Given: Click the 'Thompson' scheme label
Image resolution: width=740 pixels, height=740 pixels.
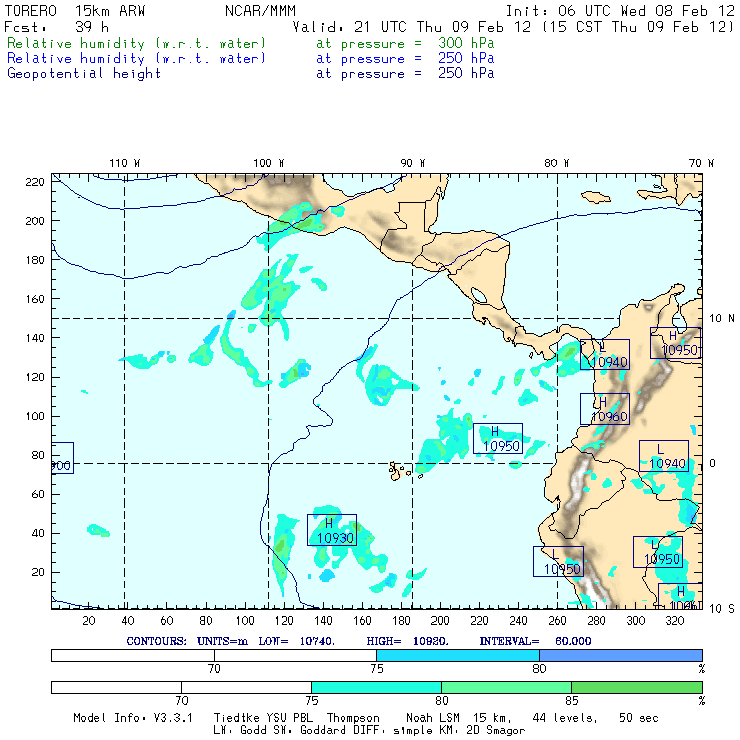Looking at the screenshot, I should tap(353, 718).
